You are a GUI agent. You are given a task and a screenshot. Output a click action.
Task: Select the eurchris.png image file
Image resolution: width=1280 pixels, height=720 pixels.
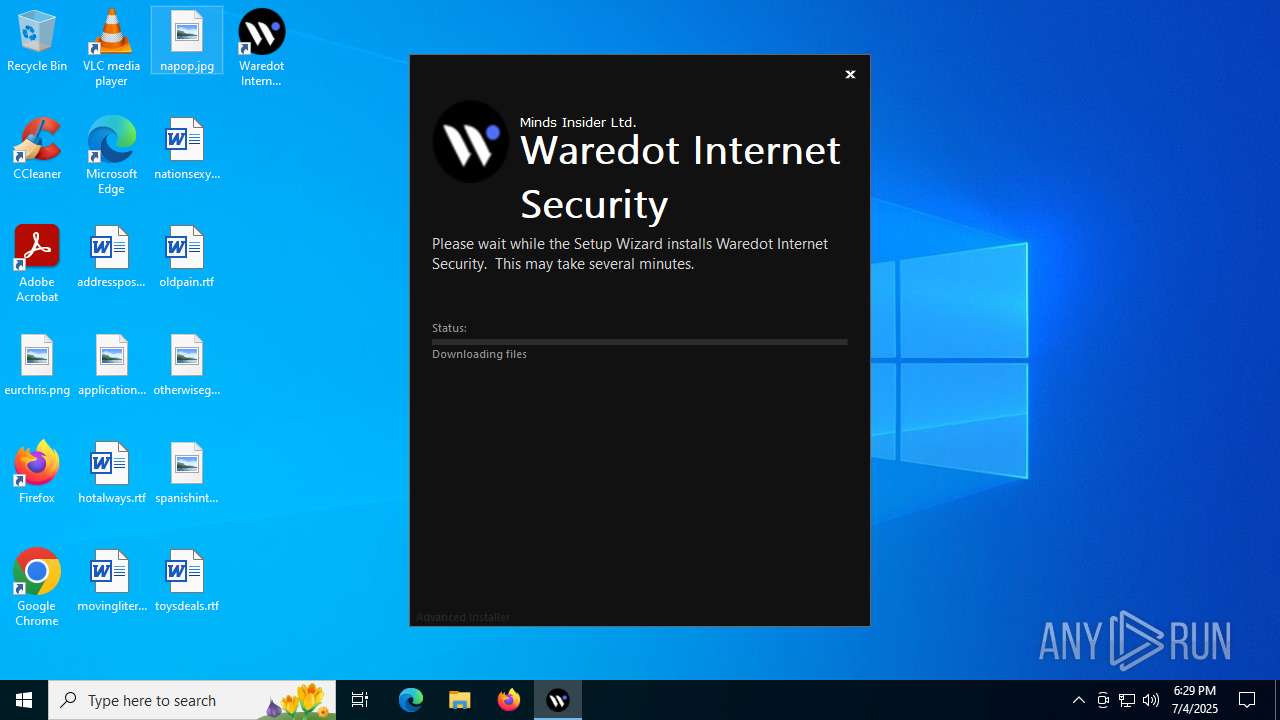[37, 365]
